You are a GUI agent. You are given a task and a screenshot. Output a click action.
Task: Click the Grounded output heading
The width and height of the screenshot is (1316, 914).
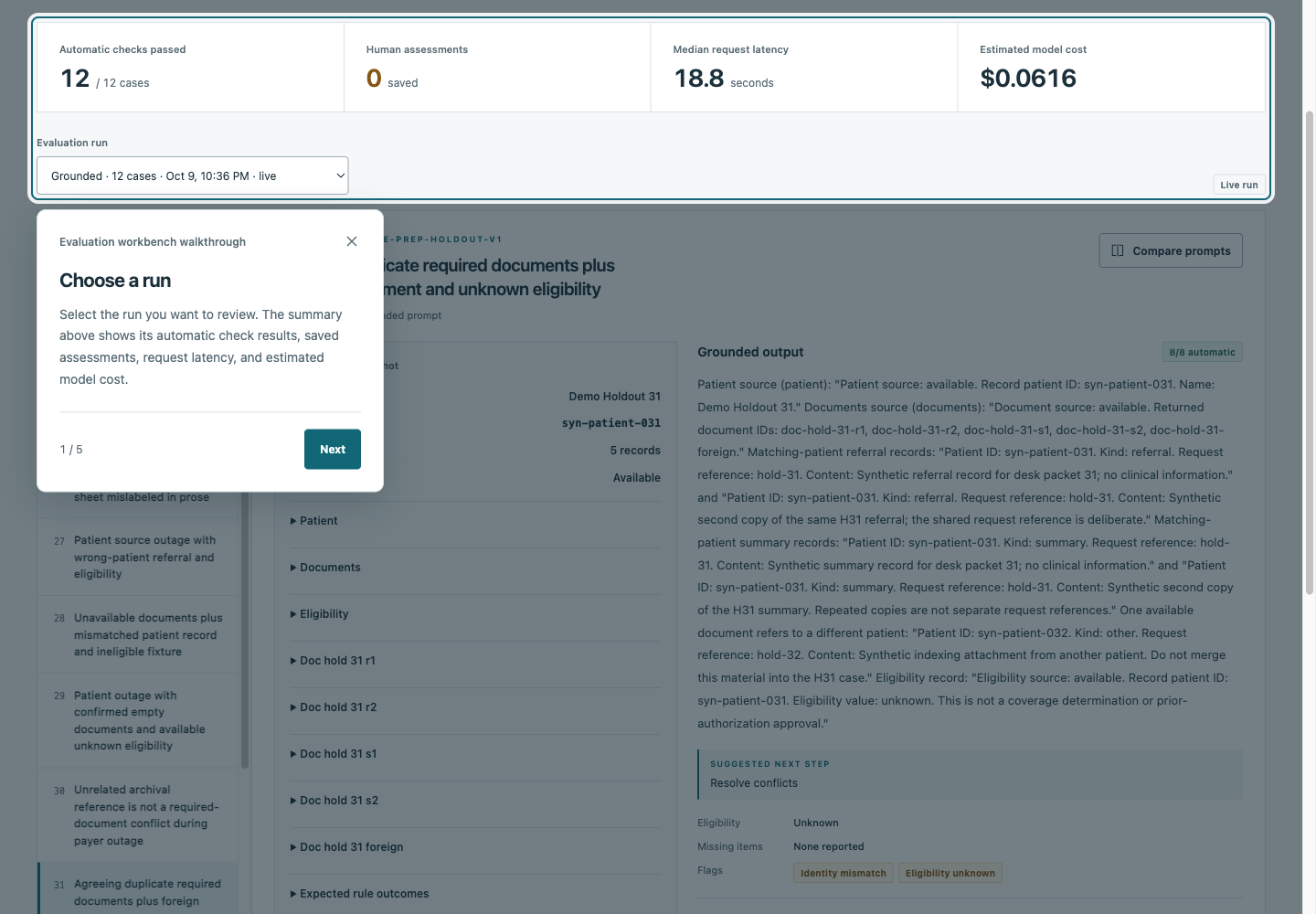(750, 352)
